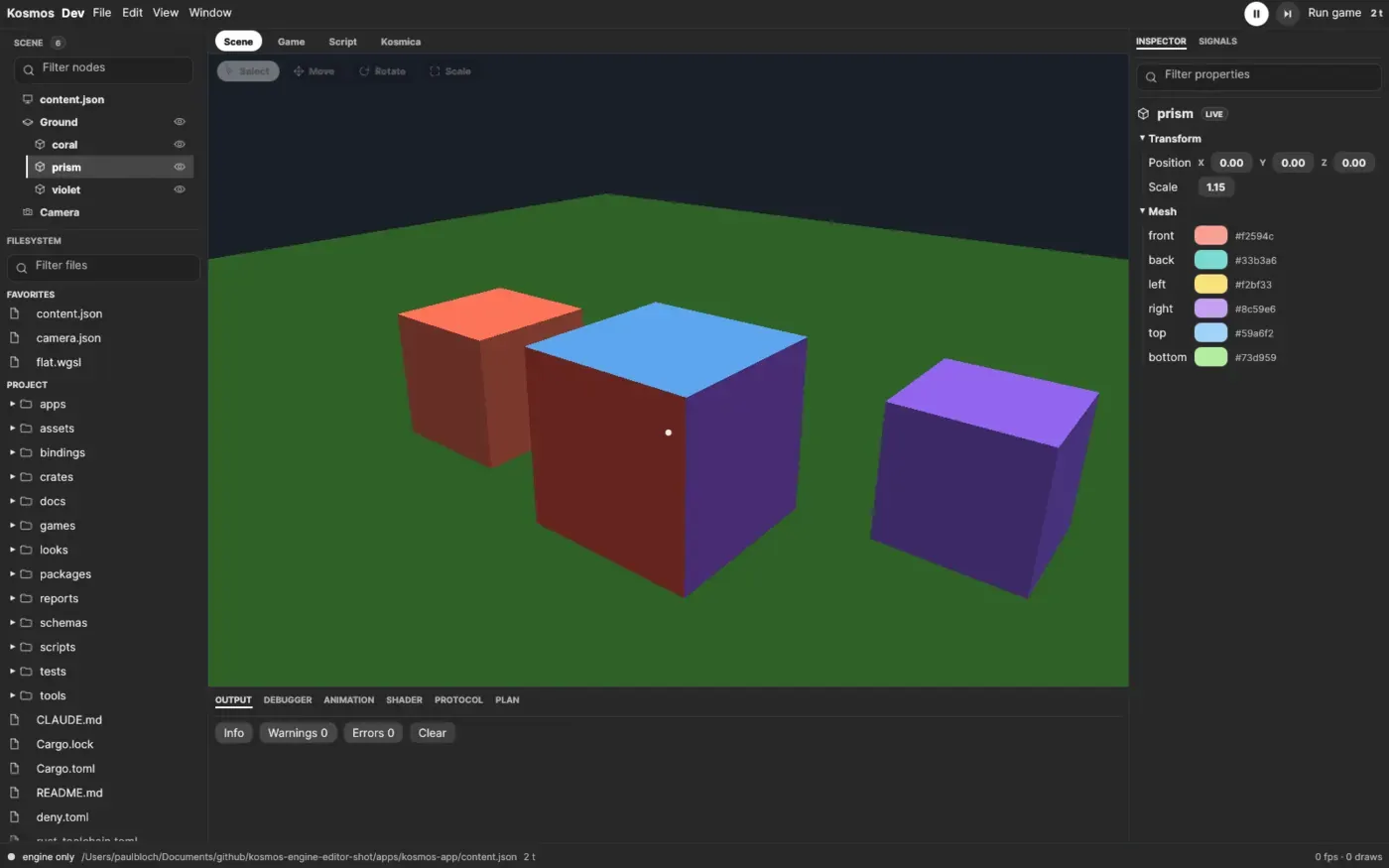Viewport: 1389px width, 868px height.
Task: Click the README.md file icon
Action: click(15, 793)
